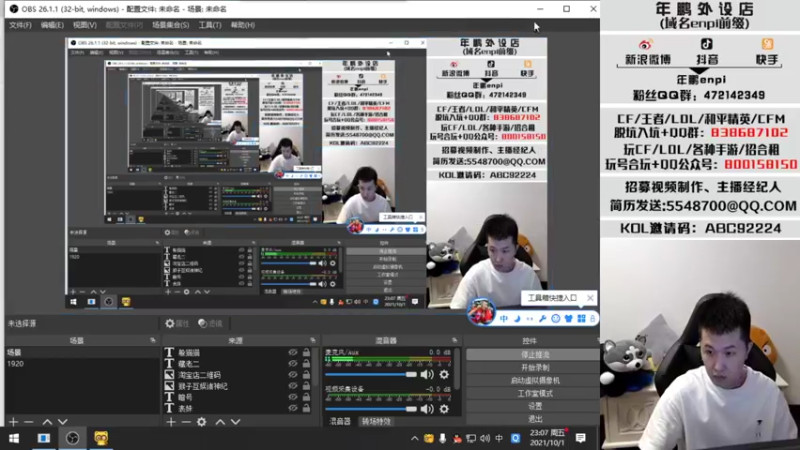Mute the 视频采集设备 speaker icon
The height and width of the screenshot is (450, 800).
click(427, 409)
